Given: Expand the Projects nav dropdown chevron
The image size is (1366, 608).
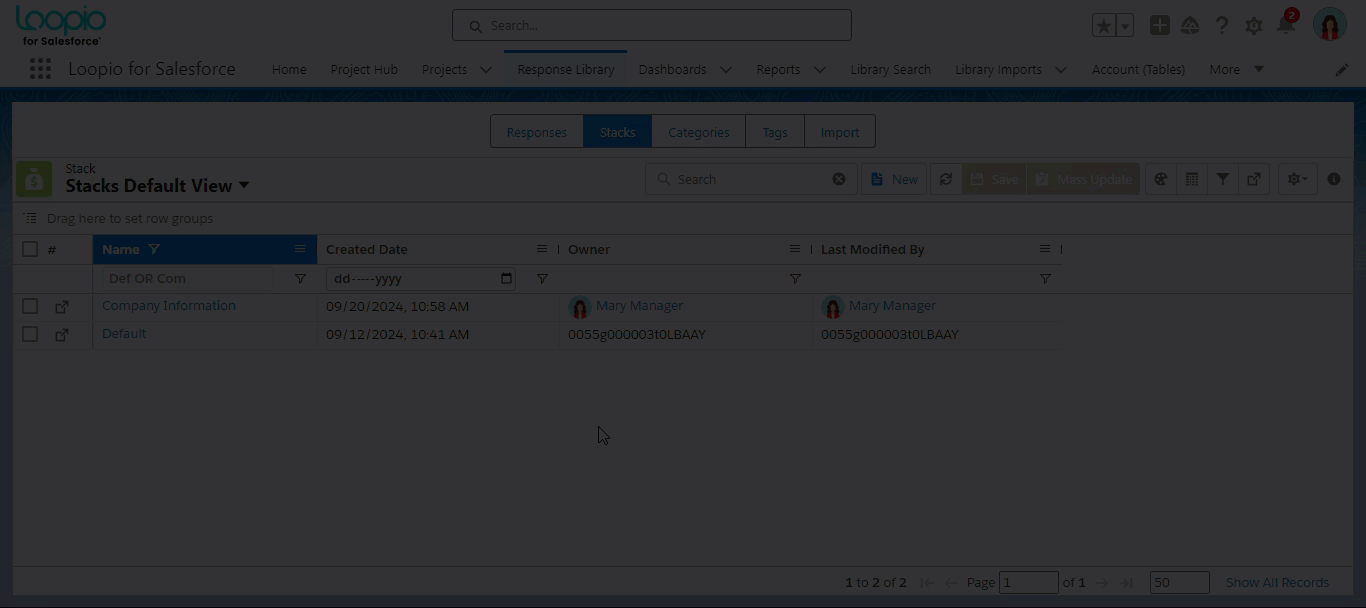Looking at the screenshot, I should 486,70.
